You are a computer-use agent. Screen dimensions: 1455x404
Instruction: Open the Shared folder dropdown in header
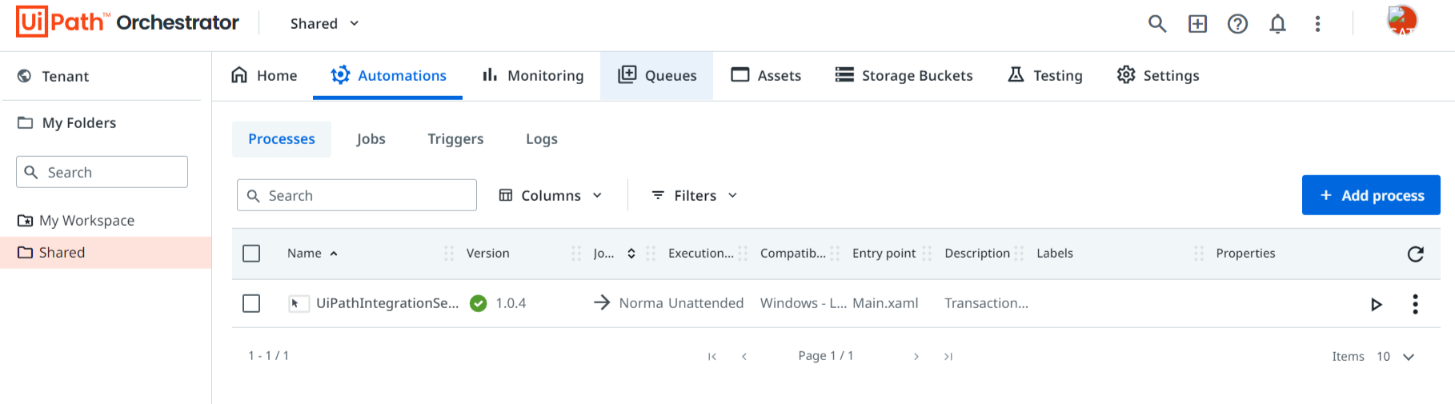pyautogui.click(x=325, y=23)
